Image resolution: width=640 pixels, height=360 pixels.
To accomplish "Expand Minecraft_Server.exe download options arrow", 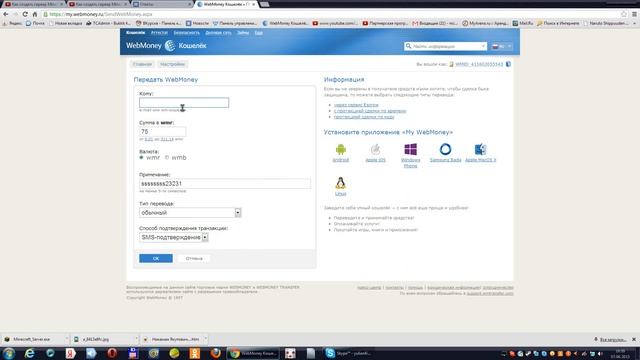I will pos(67,339).
